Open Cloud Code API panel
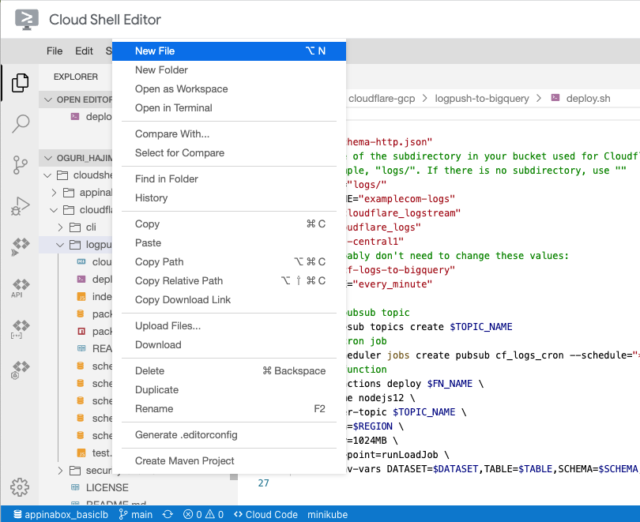 pyautogui.click(x=20, y=288)
